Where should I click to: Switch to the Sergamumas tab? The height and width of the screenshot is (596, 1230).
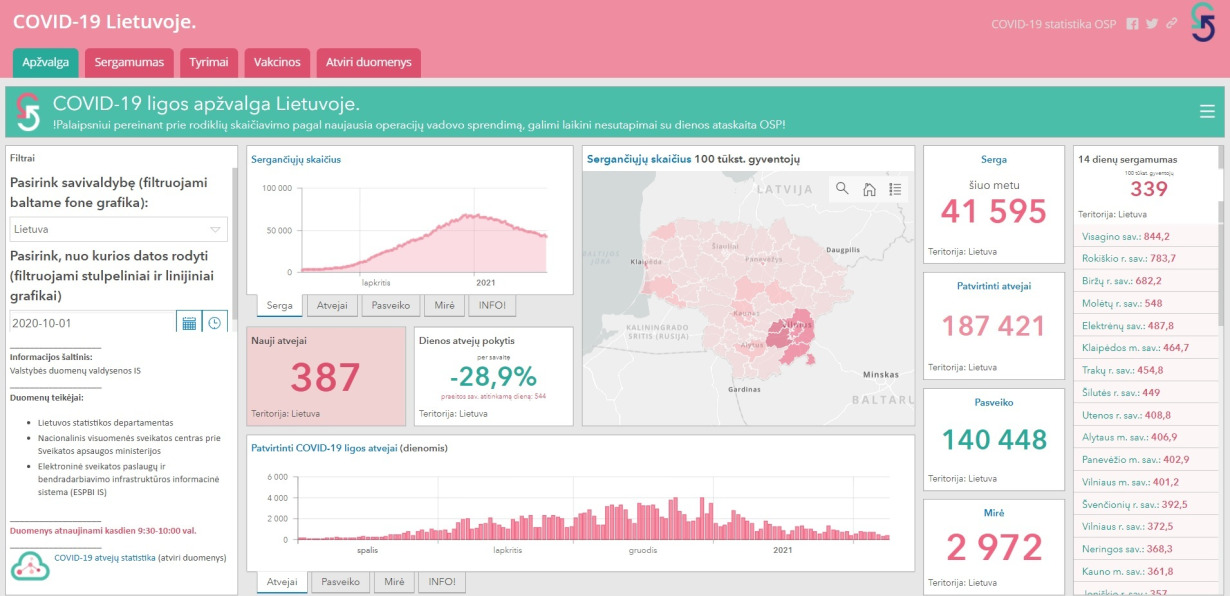click(130, 63)
